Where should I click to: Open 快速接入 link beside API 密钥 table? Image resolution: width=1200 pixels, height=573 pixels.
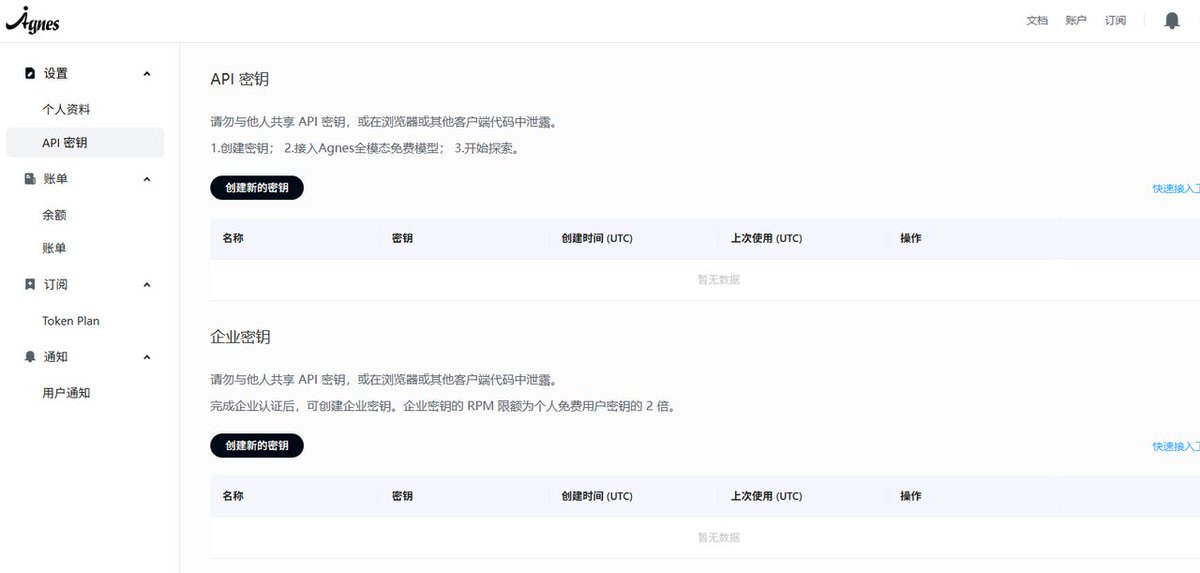[1176, 188]
